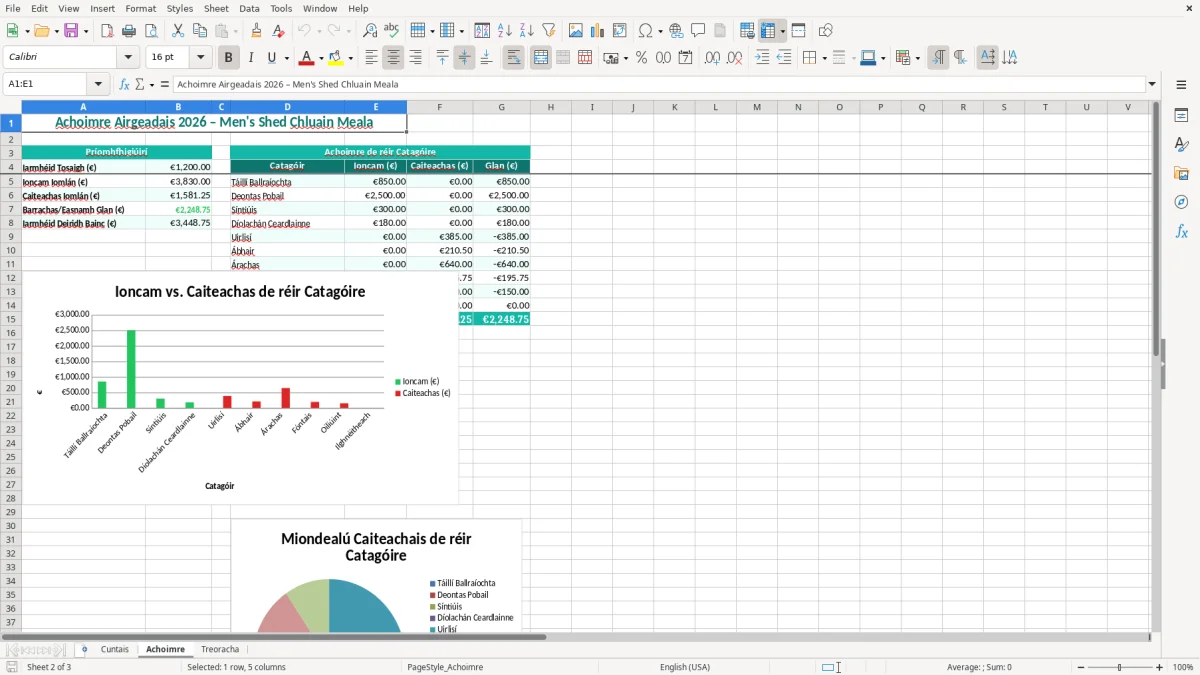Expand the background color dropdown arrow
Viewport: 1200px width, 675px height.
tap(350, 58)
